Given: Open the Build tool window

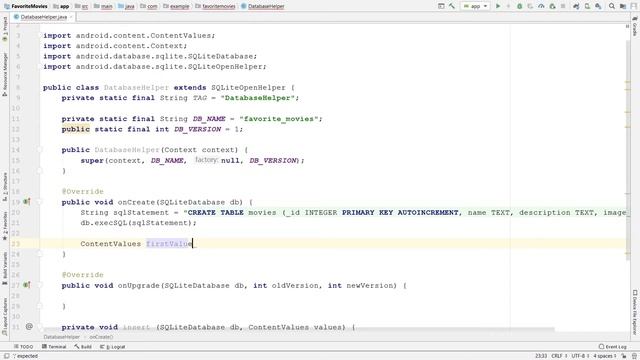Looking at the screenshot, I should [83, 347].
